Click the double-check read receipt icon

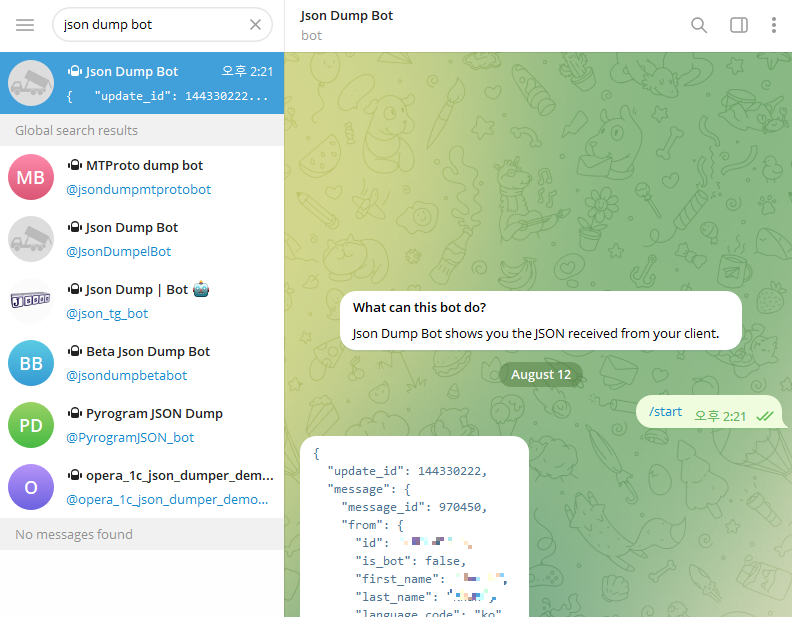[x=765, y=417]
